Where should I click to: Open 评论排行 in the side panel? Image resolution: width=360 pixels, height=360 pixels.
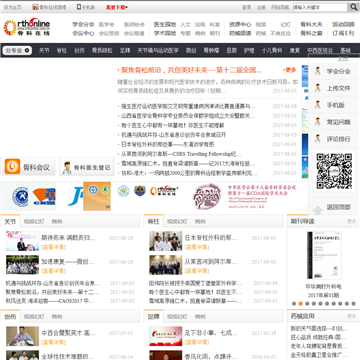click(x=338, y=139)
